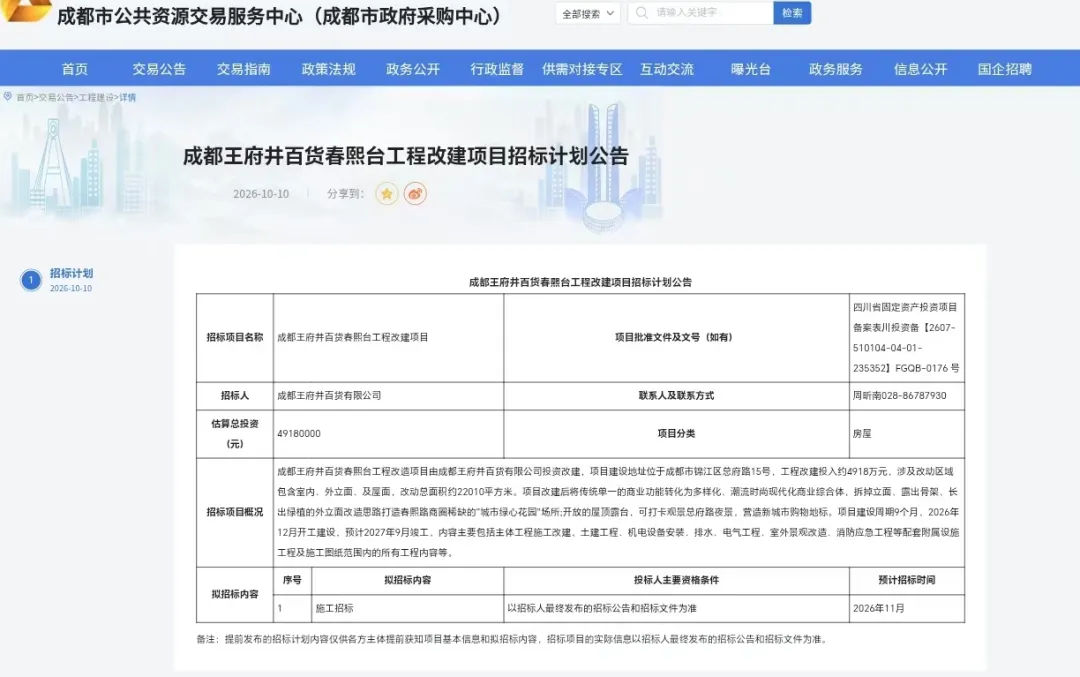Open 国企招聘 menu
This screenshot has height=677, width=1080.
(1005, 69)
